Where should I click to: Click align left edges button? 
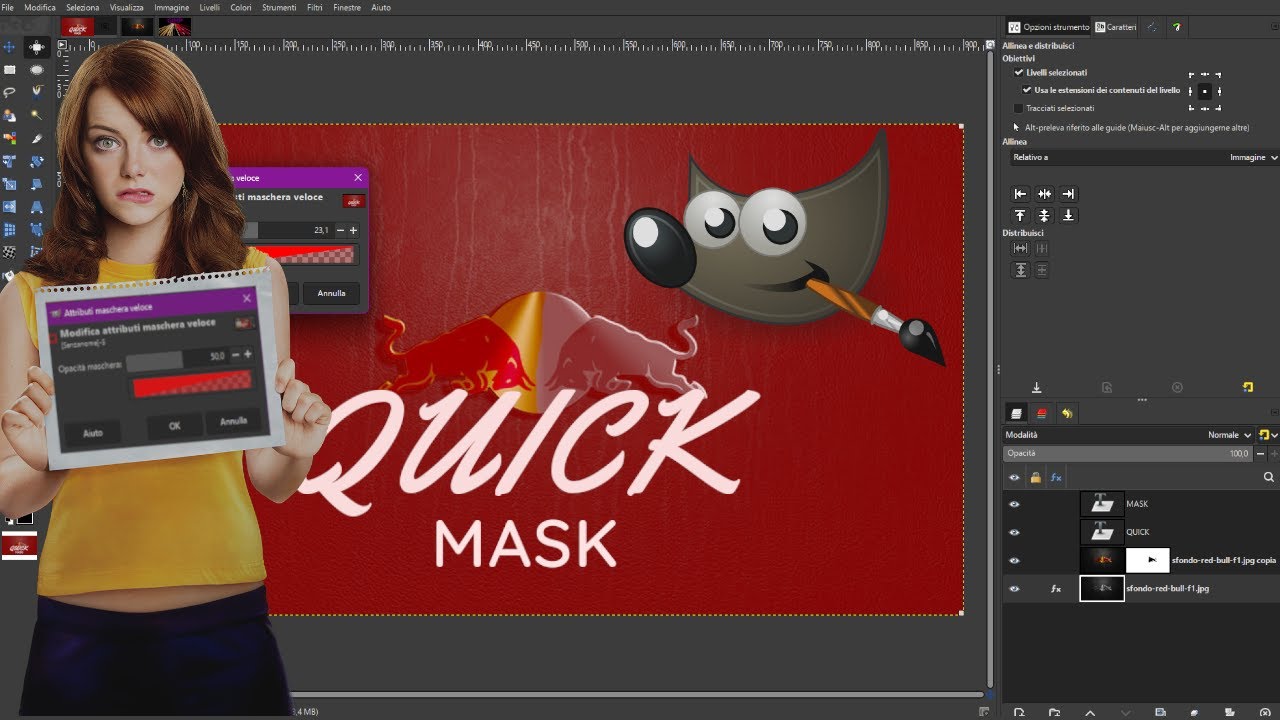click(1020, 194)
